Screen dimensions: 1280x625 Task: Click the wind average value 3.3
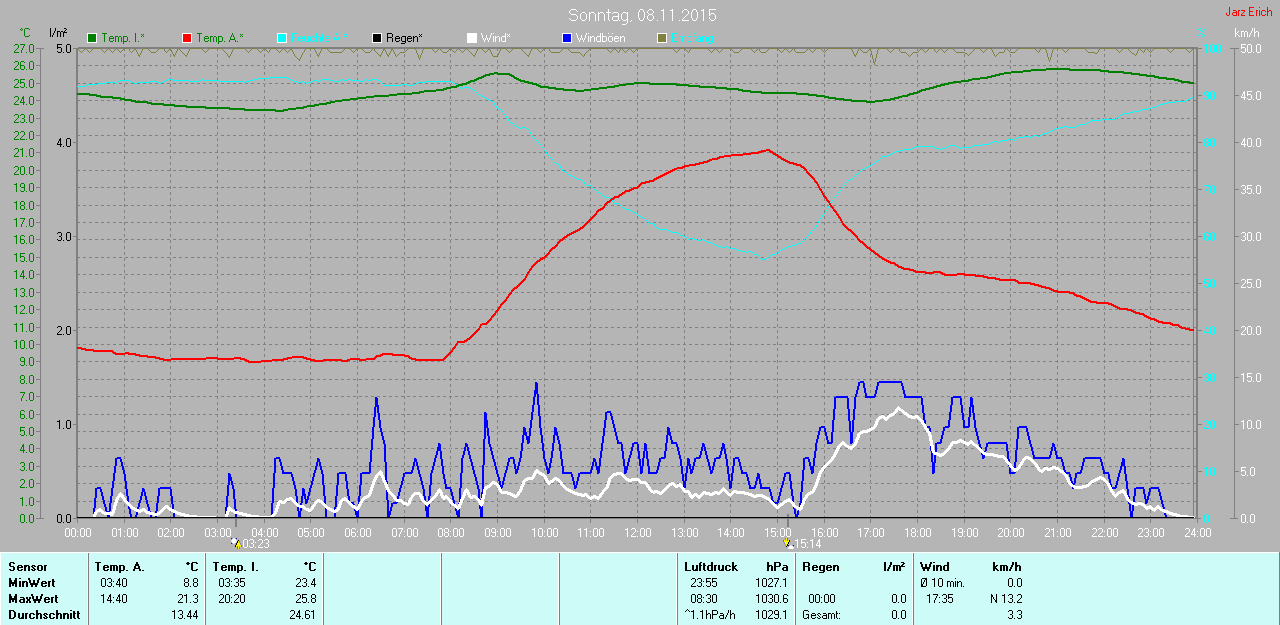(x=1014, y=615)
